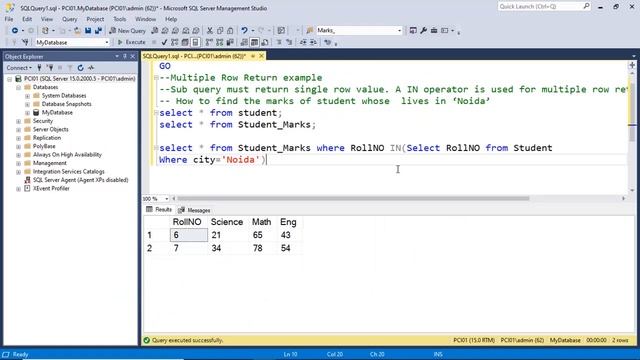Open Object Explorer window position dropdown

(117, 56)
